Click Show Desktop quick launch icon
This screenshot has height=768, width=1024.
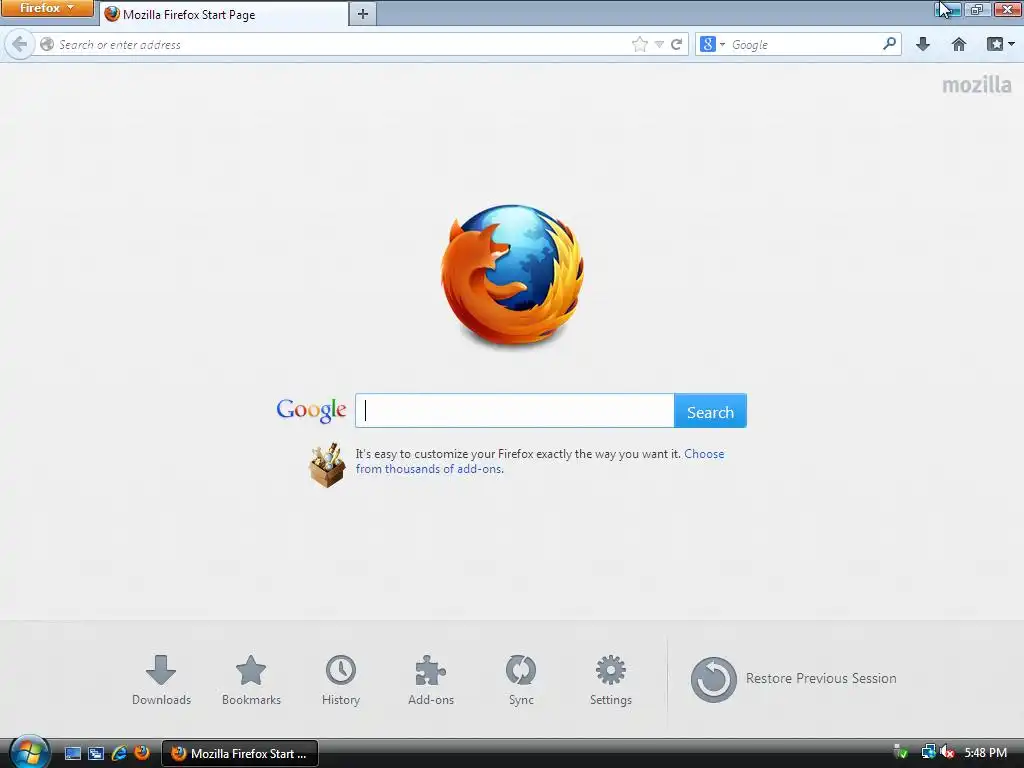pos(73,754)
